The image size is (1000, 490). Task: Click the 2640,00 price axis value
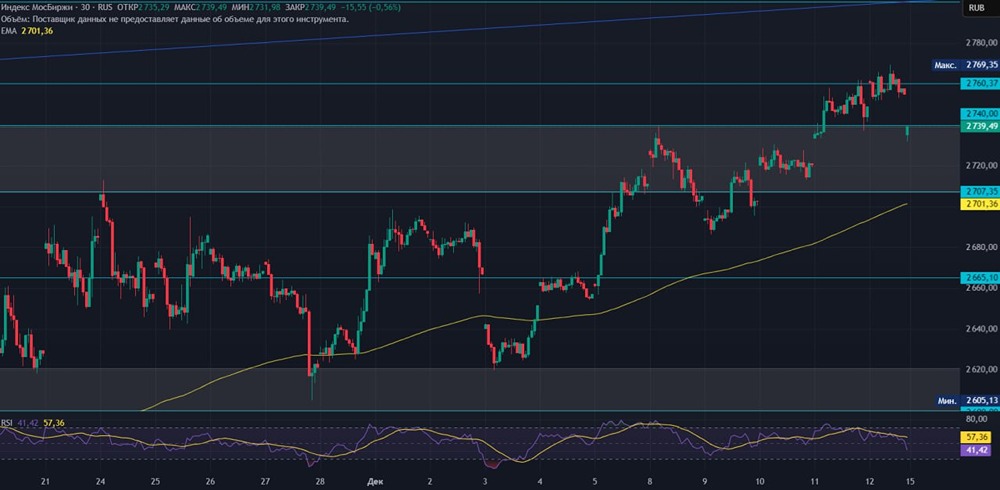pyautogui.click(x=982, y=329)
